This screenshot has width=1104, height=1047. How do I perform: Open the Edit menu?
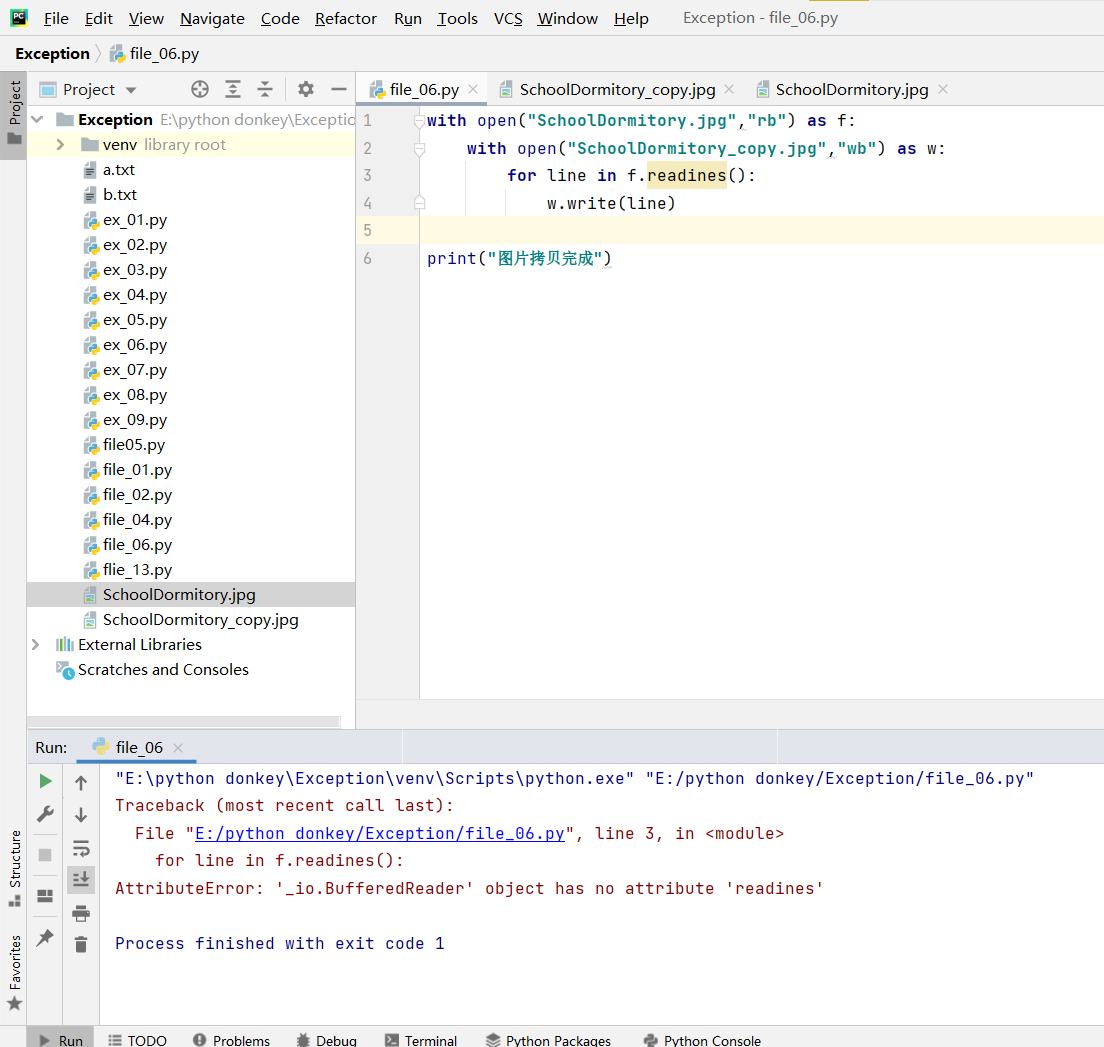pos(99,18)
